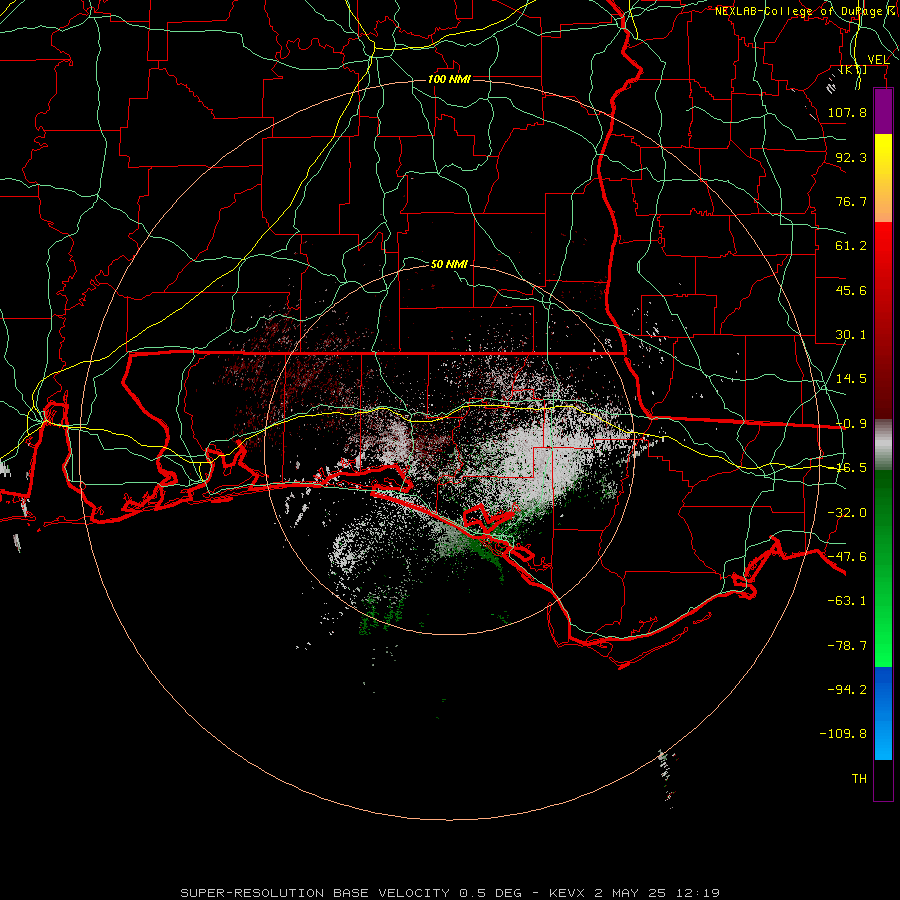Click the -109.8 value on velocity scale

843,734
